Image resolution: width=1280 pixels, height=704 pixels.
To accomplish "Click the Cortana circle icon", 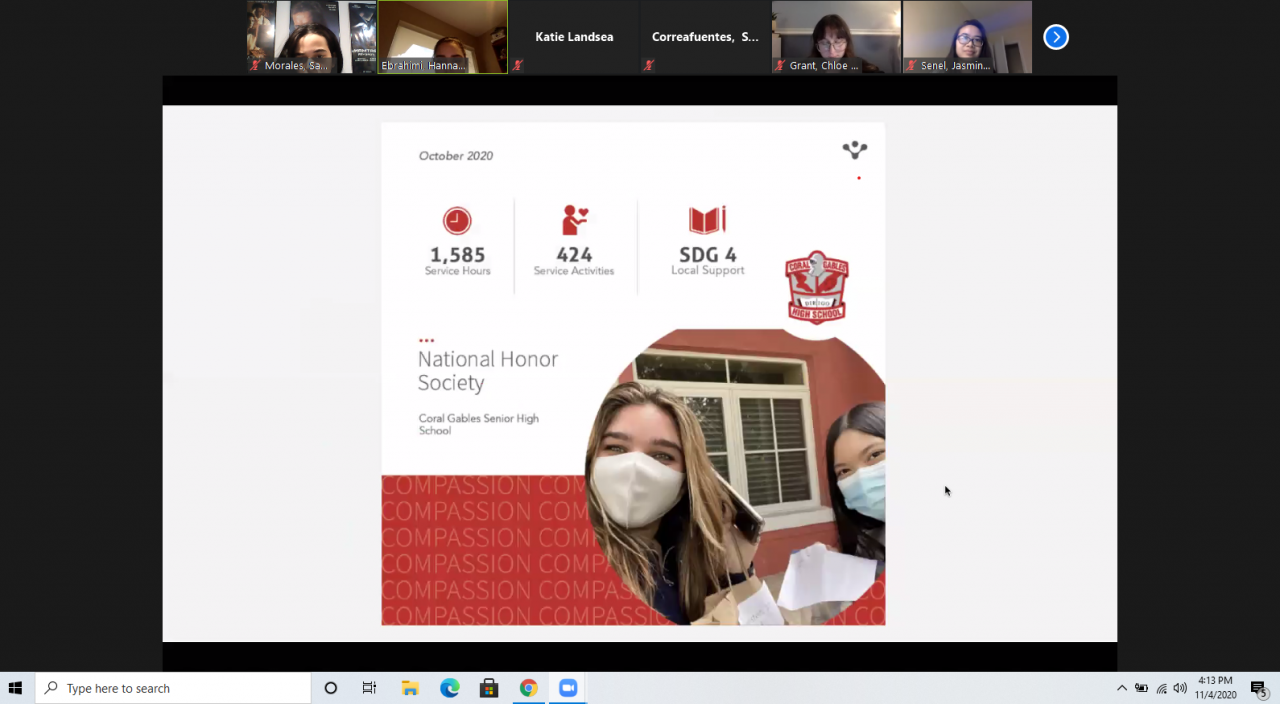I will click(x=331, y=688).
